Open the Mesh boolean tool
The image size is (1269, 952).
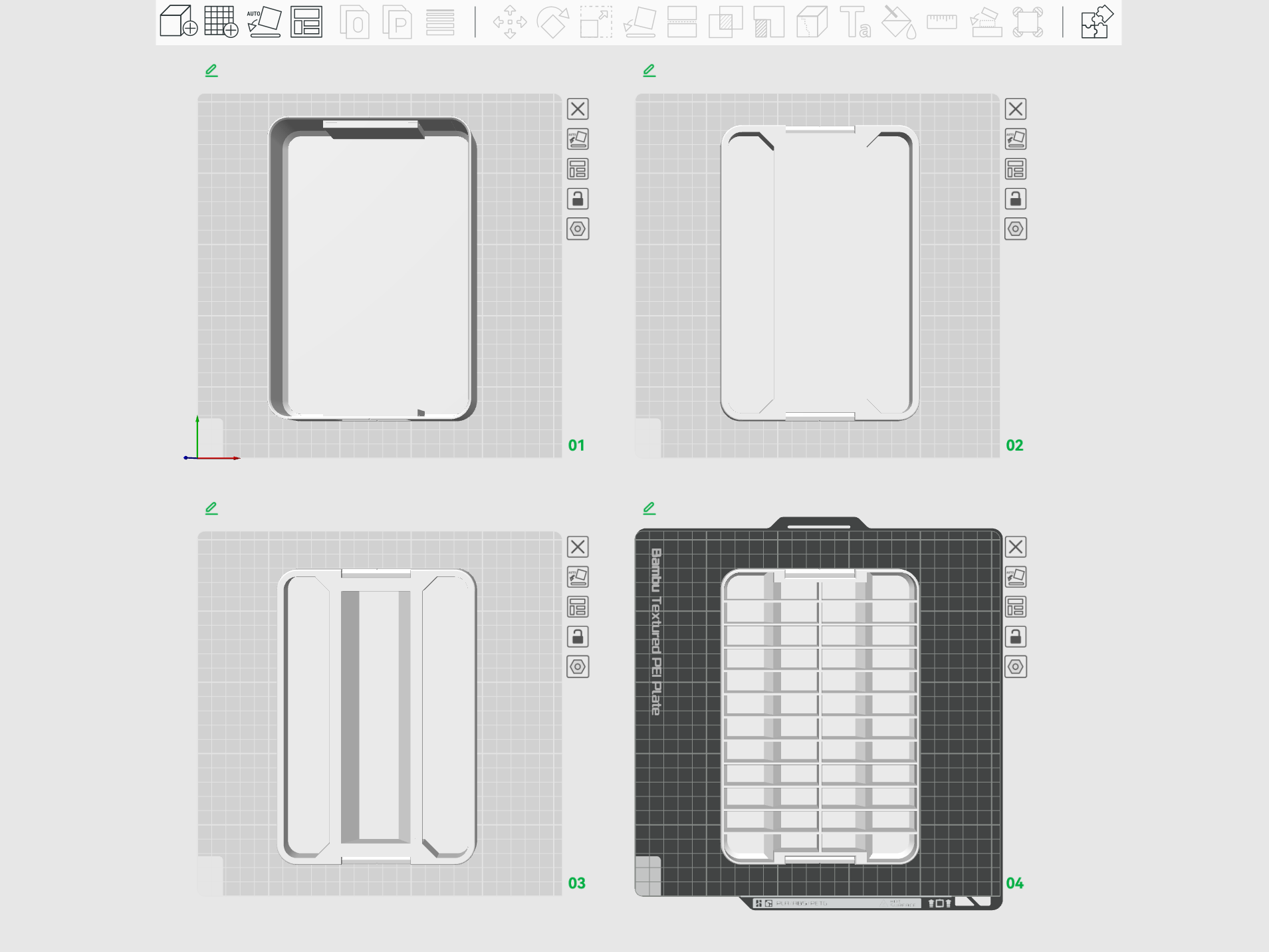click(725, 22)
